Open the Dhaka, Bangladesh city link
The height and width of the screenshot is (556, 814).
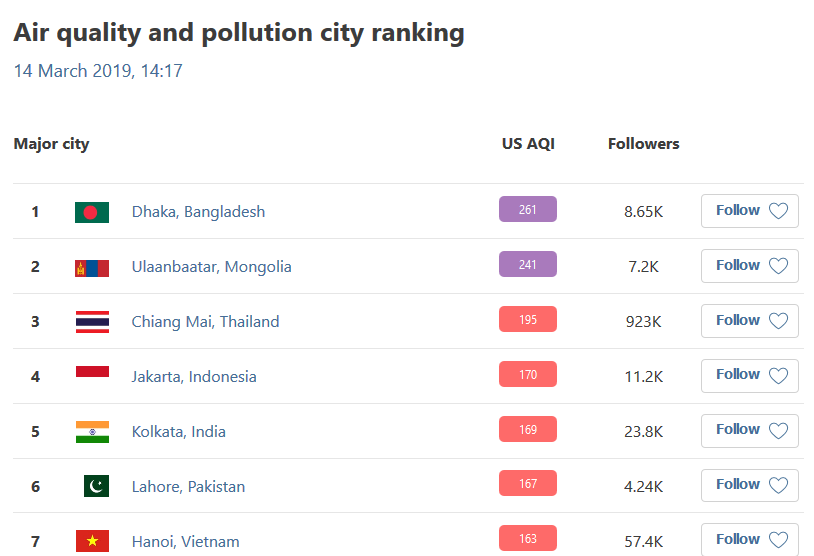pos(198,212)
